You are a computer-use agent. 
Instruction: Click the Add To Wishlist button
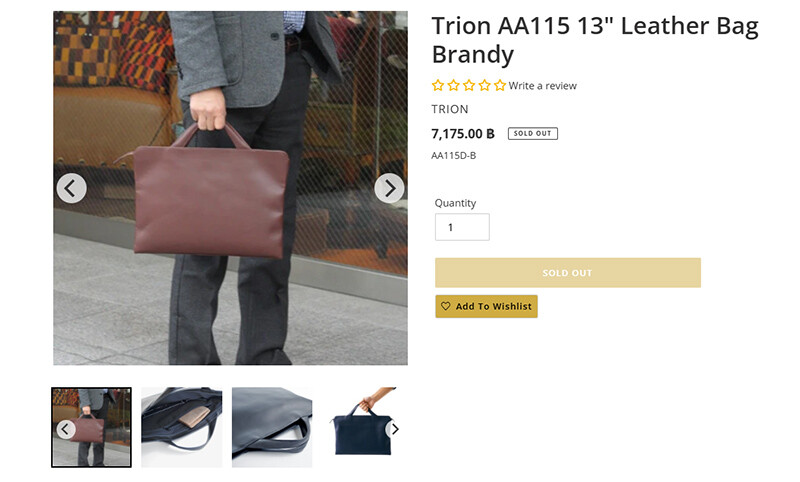486,306
